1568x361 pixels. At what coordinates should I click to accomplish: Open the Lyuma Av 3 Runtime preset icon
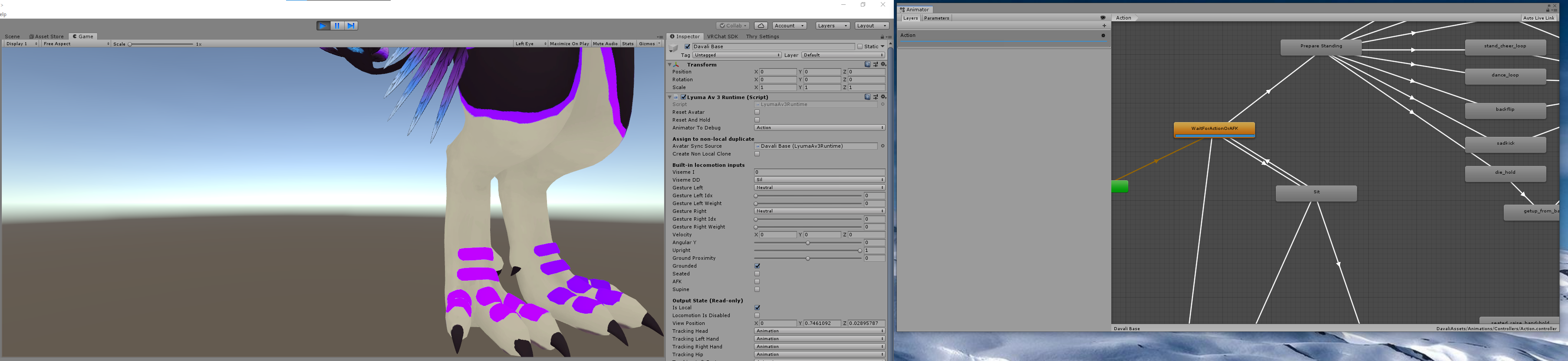pyautogui.click(x=875, y=97)
